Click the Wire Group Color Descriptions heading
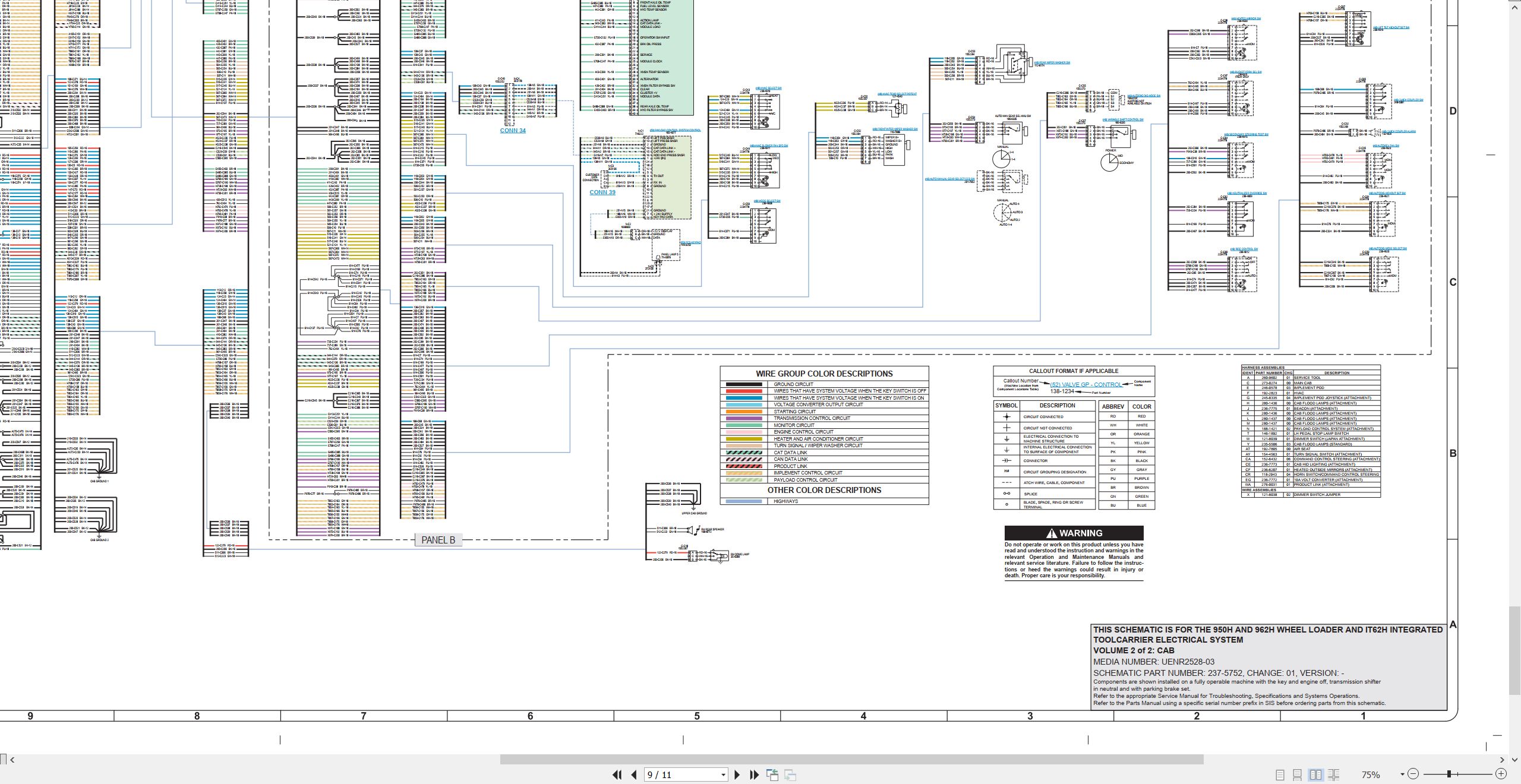Viewport: 1521px width, 784px height. (x=824, y=374)
